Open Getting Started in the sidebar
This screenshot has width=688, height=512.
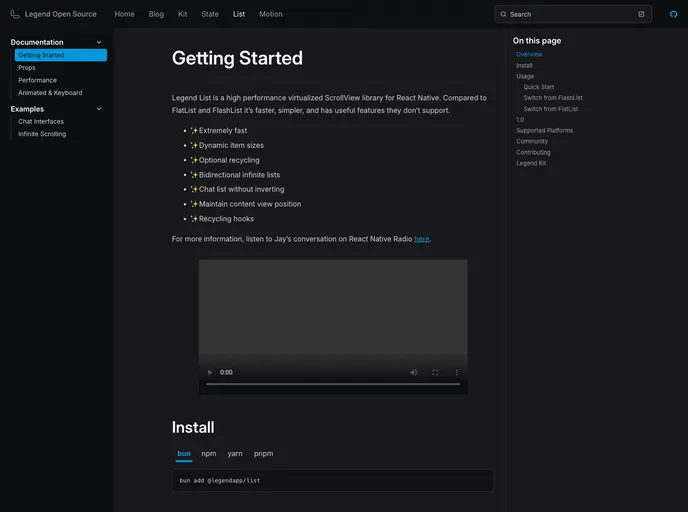point(61,55)
